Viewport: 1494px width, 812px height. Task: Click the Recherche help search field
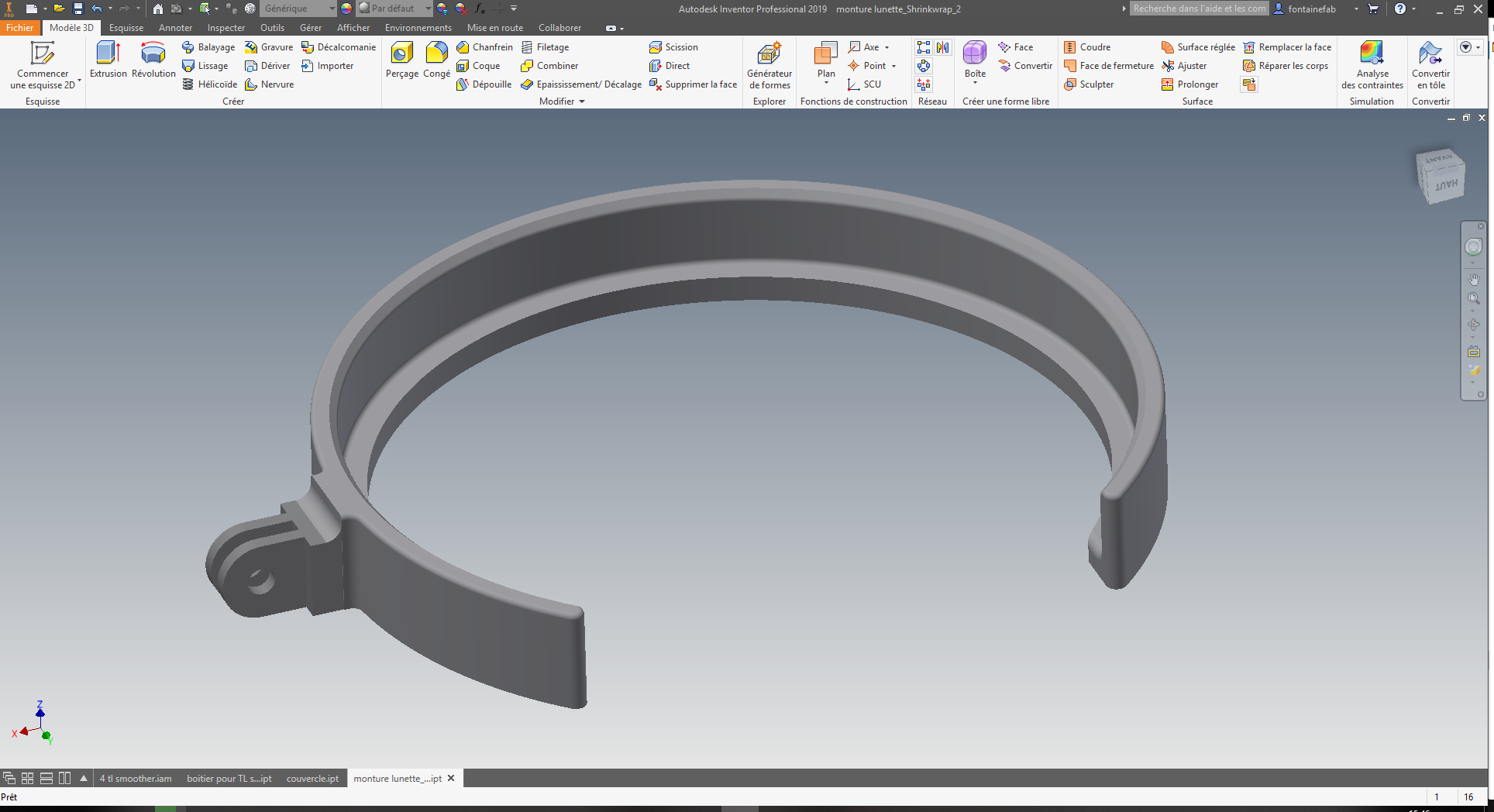[x=1199, y=9]
